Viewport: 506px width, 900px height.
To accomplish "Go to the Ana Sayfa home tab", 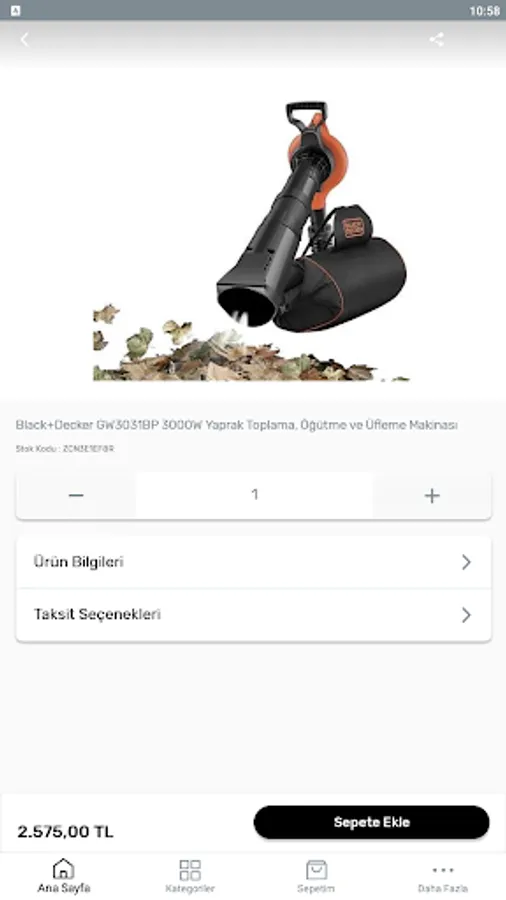I will click(64, 876).
